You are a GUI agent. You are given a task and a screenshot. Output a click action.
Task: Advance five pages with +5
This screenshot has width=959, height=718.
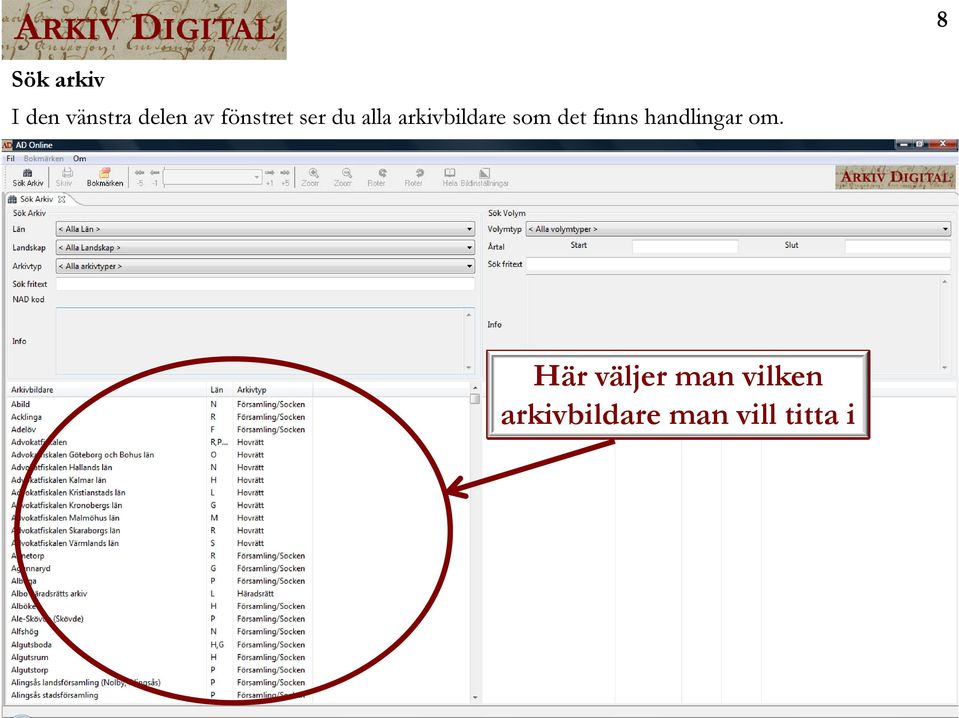pyautogui.click(x=285, y=177)
